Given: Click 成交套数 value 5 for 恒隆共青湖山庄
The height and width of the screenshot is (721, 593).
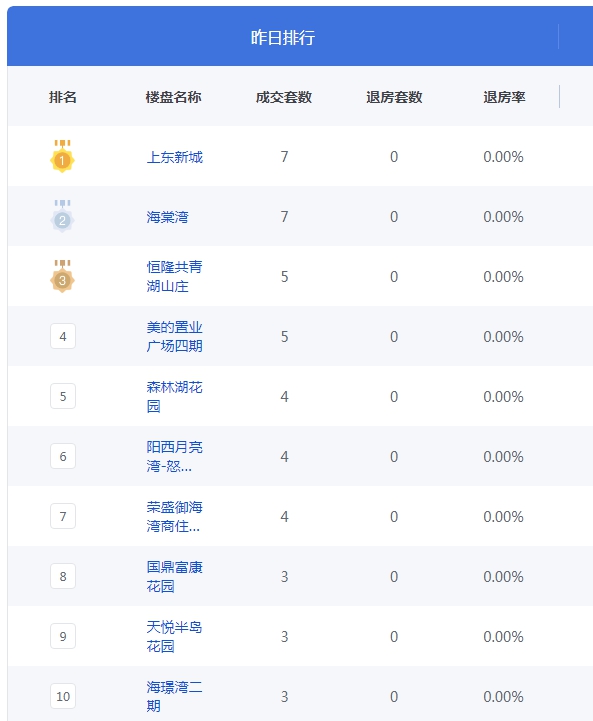Looking at the screenshot, I should [285, 277].
